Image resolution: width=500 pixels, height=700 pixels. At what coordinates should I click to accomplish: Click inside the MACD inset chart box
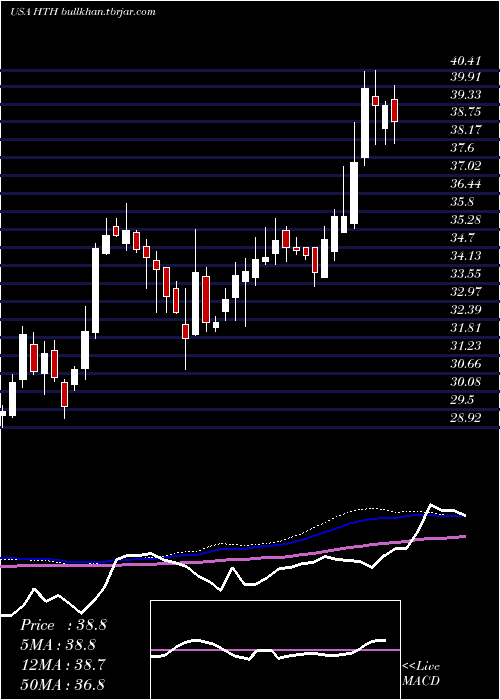pos(275,650)
